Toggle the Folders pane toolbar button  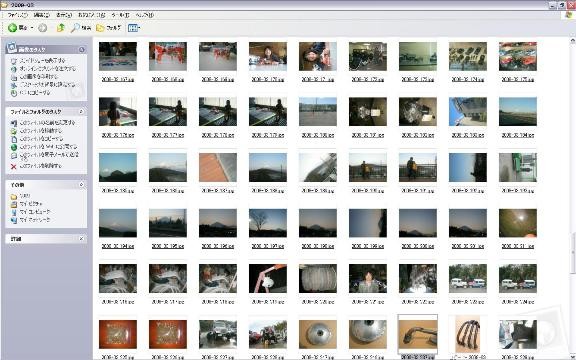coord(108,28)
